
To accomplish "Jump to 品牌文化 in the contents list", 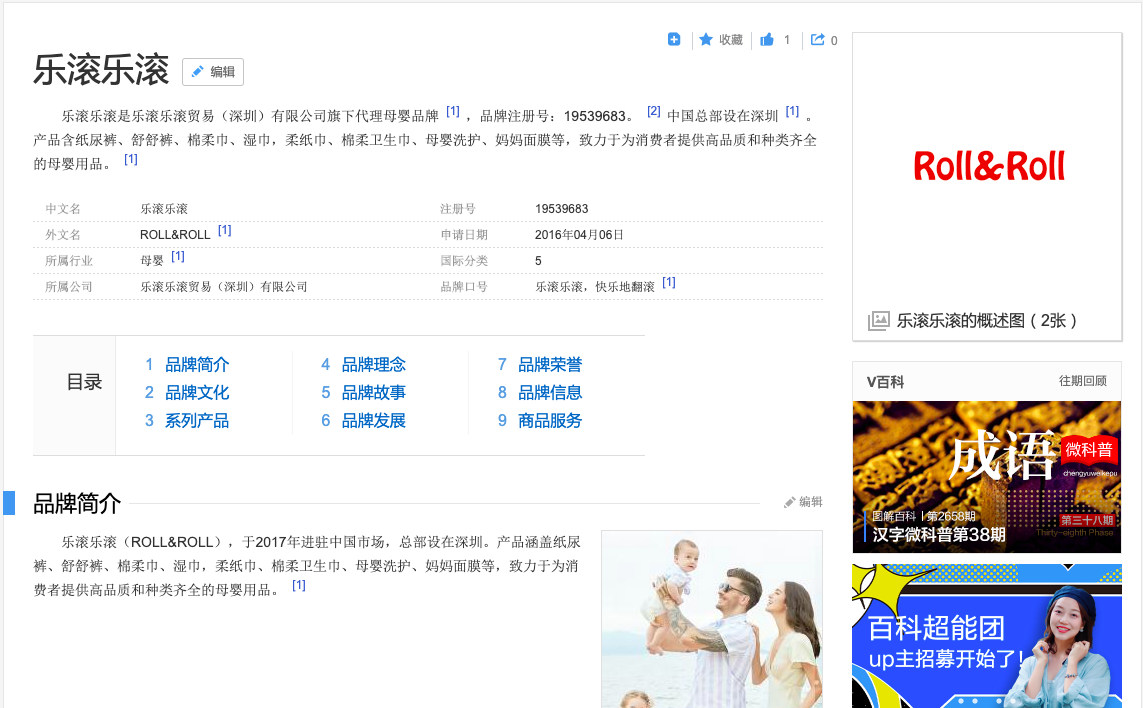I will tap(197, 392).
